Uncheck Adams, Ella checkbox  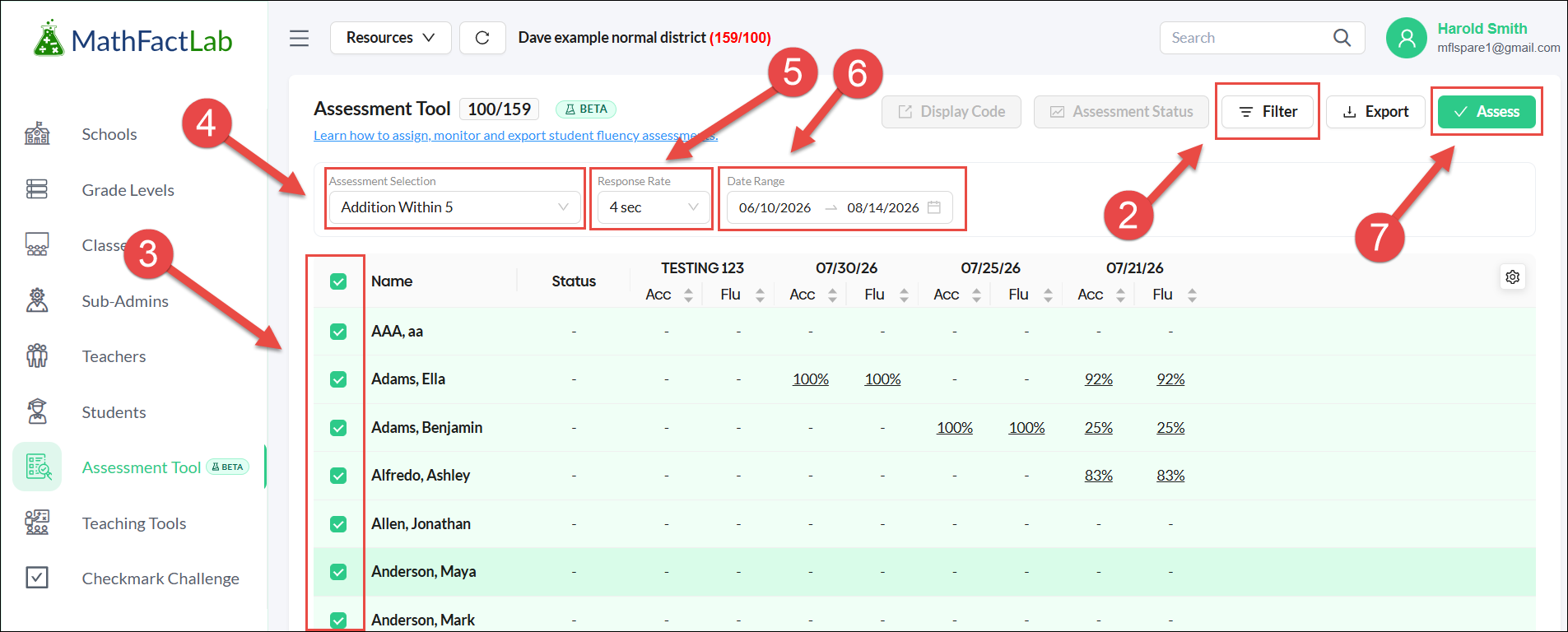coord(338,379)
